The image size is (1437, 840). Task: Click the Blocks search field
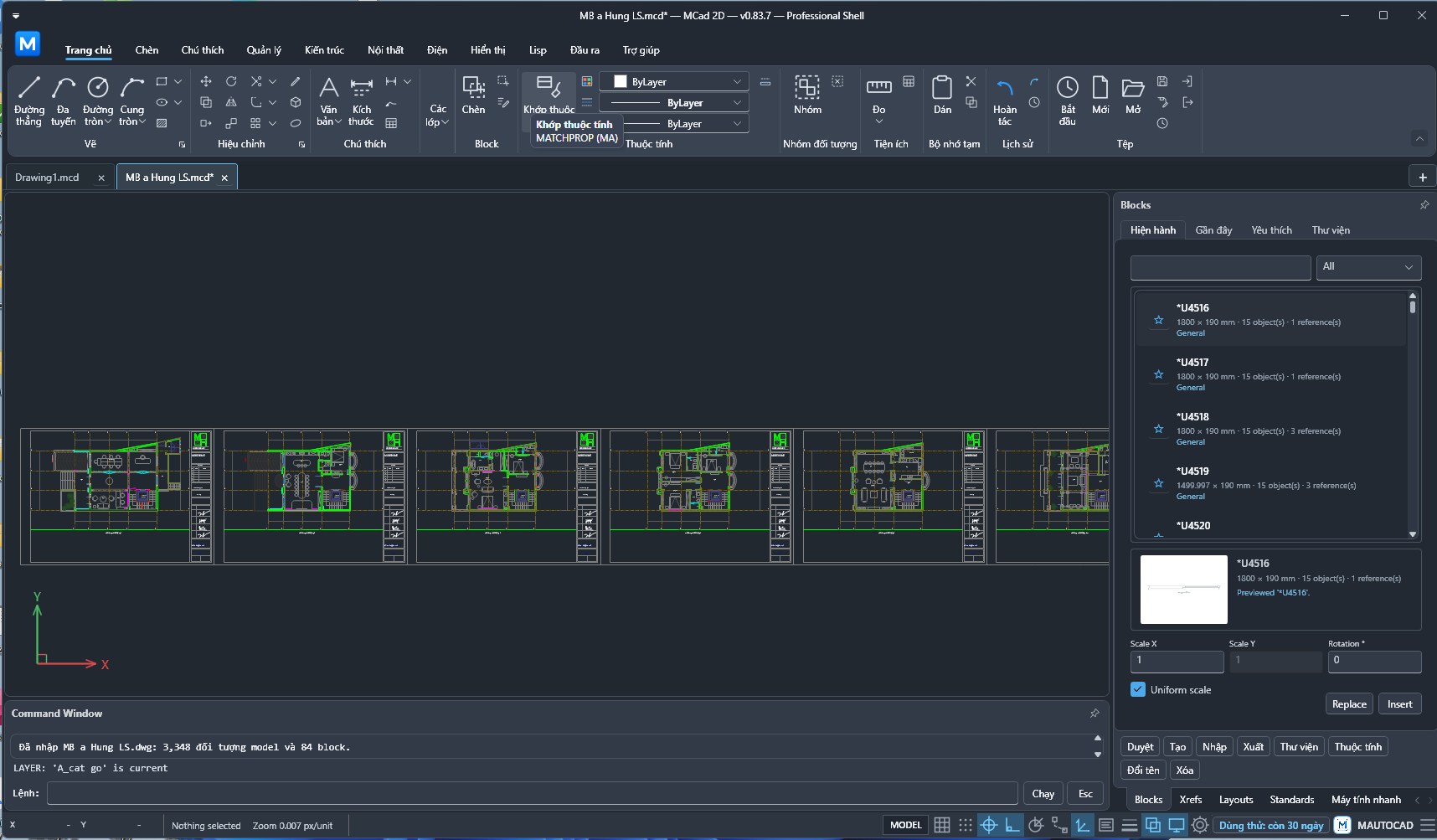(x=1220, y=267)
